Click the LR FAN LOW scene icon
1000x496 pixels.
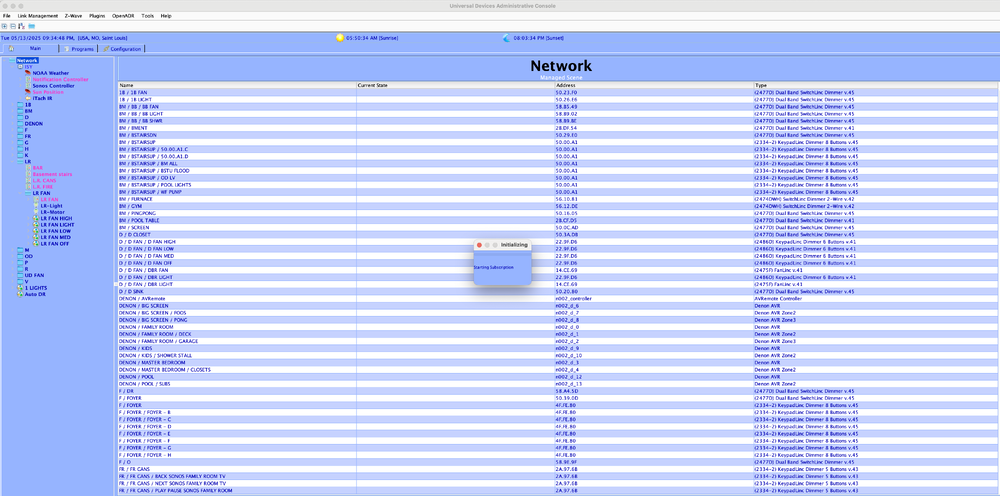(36, 231)
